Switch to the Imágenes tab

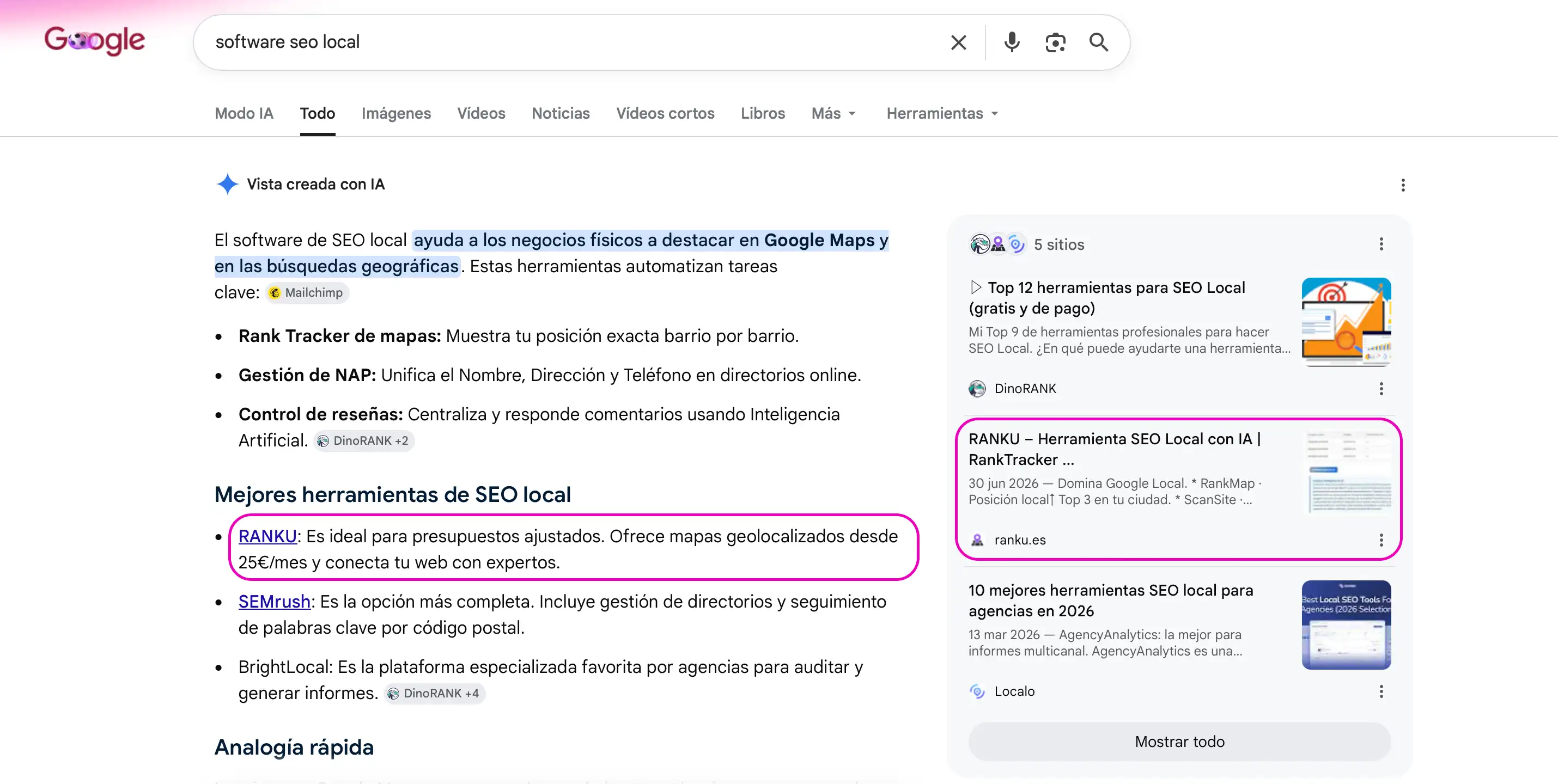396,113
